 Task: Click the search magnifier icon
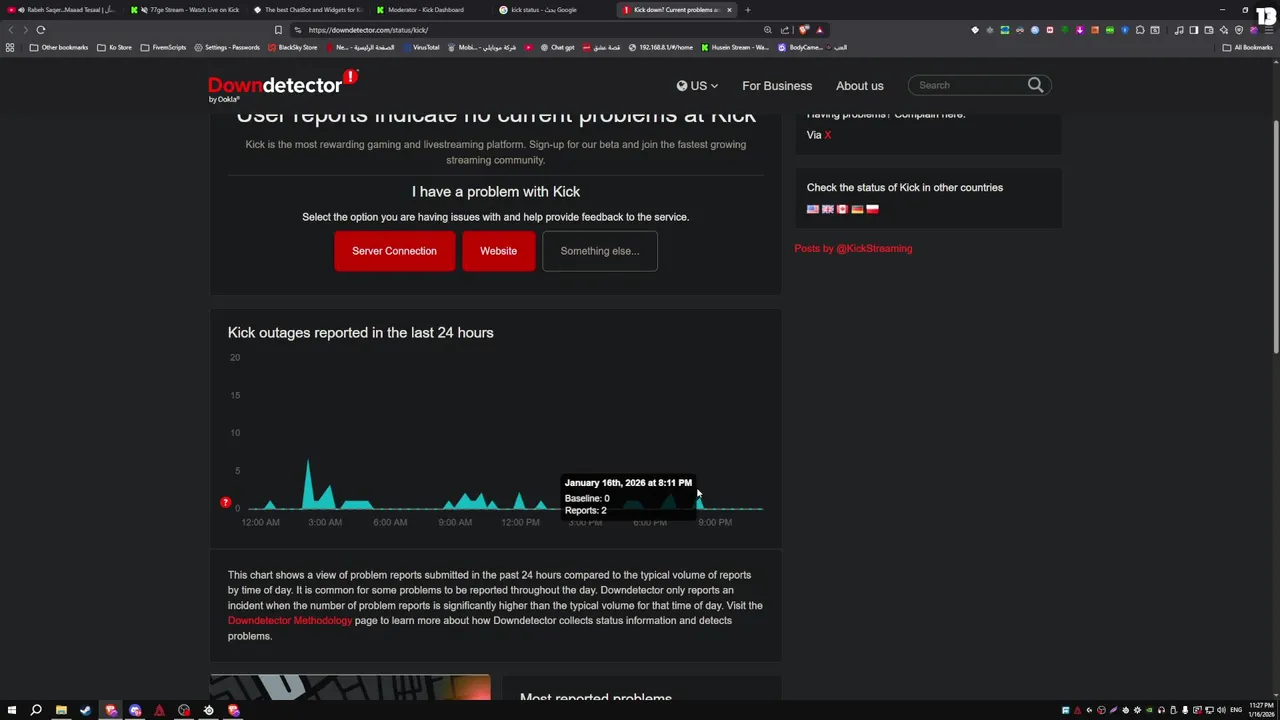pyautogui.click(x=1035, y=85)
